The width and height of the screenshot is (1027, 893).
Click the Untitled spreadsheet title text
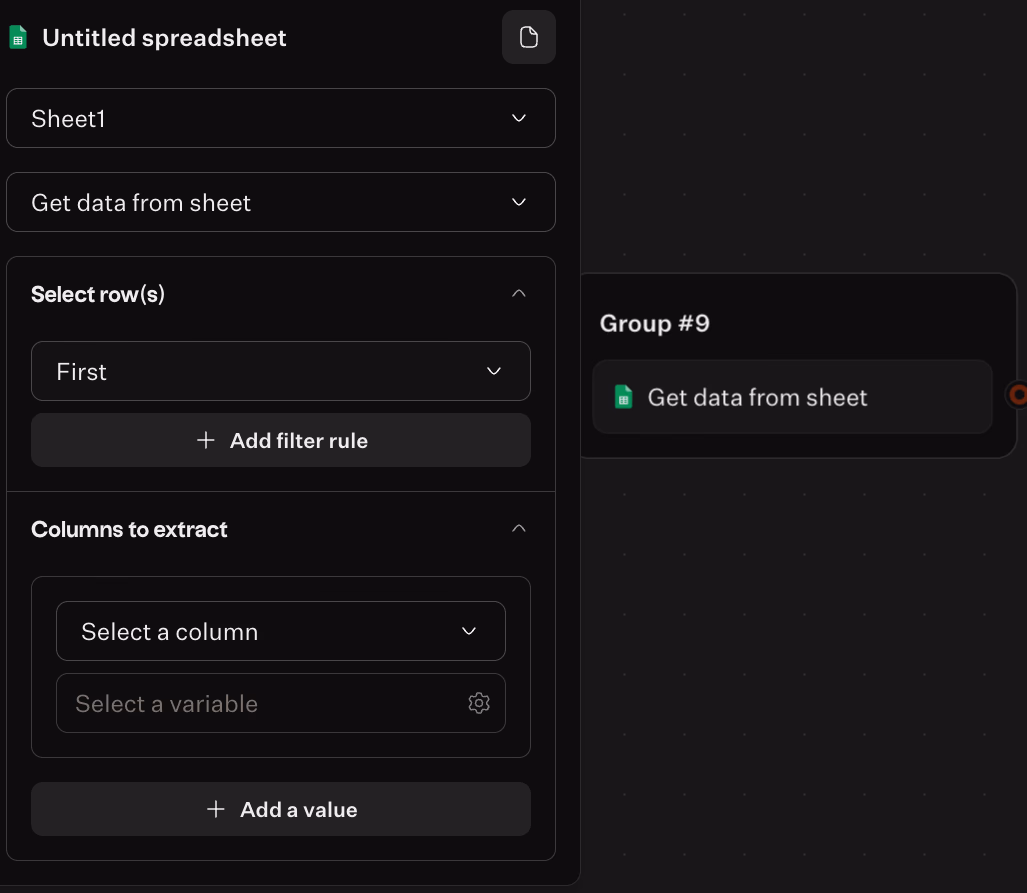tap(164, 38)
